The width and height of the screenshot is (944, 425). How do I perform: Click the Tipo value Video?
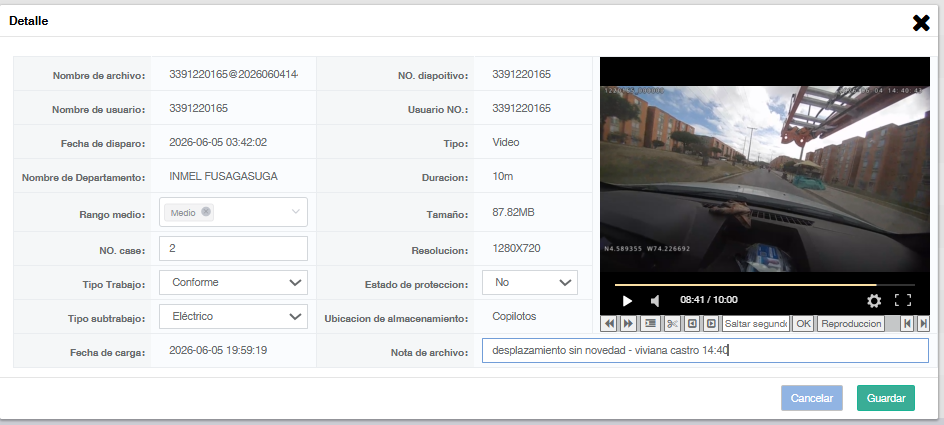506,143
